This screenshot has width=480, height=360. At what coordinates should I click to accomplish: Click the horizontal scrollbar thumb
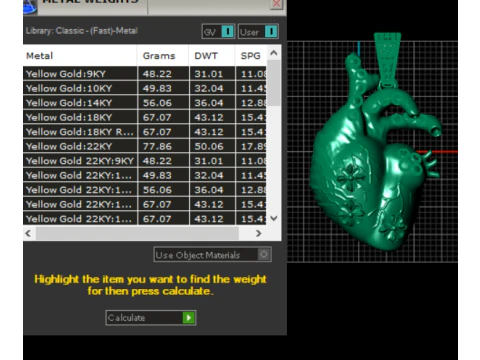137,233
